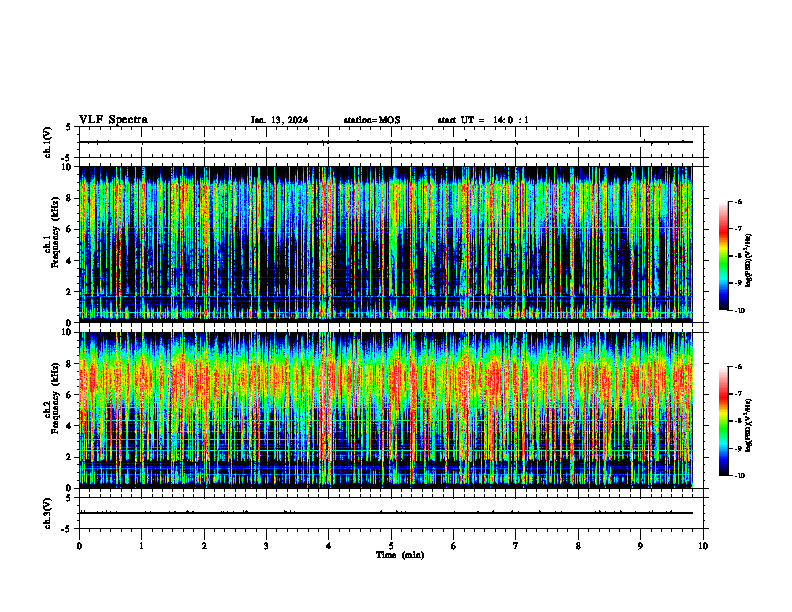Click the upper color bar's log(PSD) label
The height and width of the screenshot is (612, 792).
(x=749, y=261)
